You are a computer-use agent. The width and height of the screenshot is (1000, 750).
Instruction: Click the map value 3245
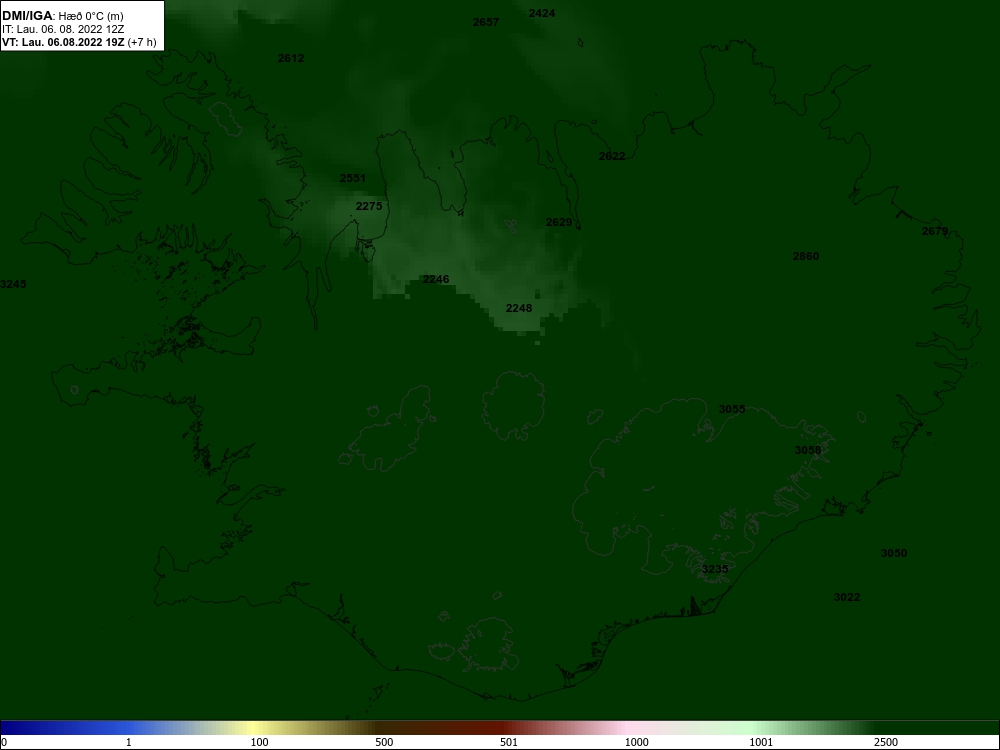tap(13, 284)
